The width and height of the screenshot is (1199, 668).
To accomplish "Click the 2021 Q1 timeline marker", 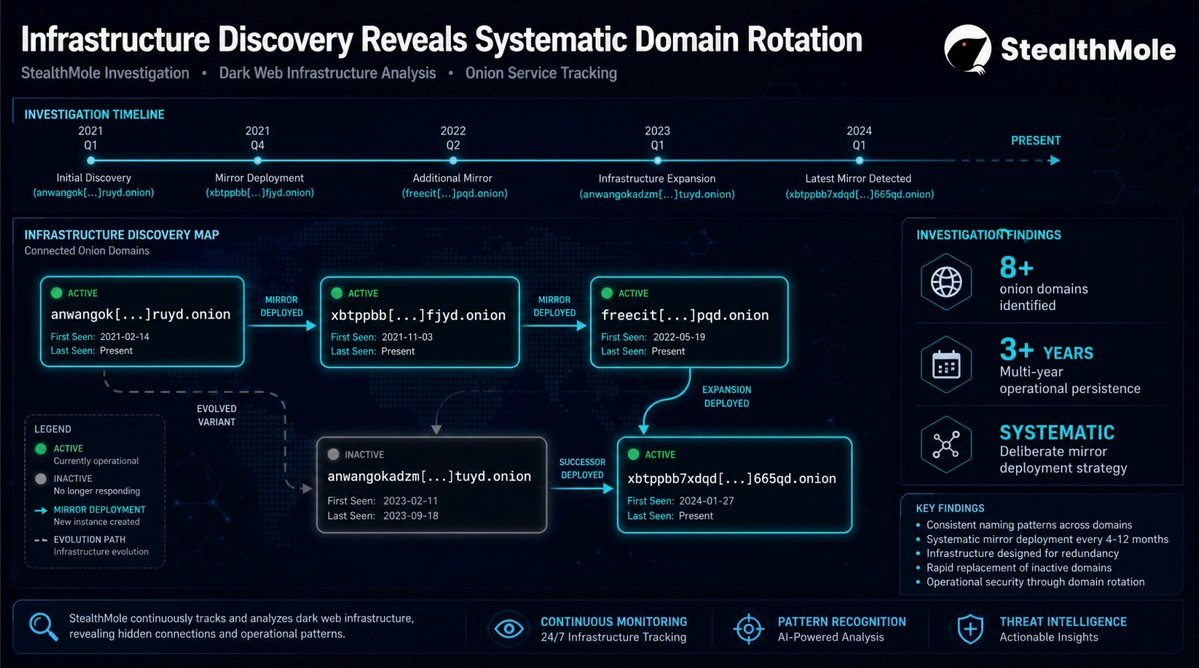I will (x=91, y=161).
